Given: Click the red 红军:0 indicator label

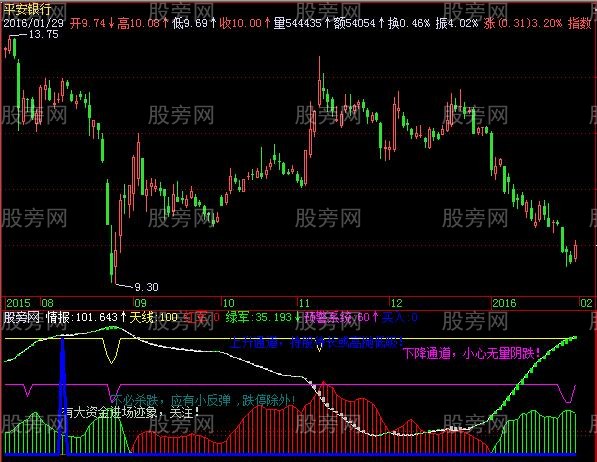Looking at the screenshot, I should [202, 317].
